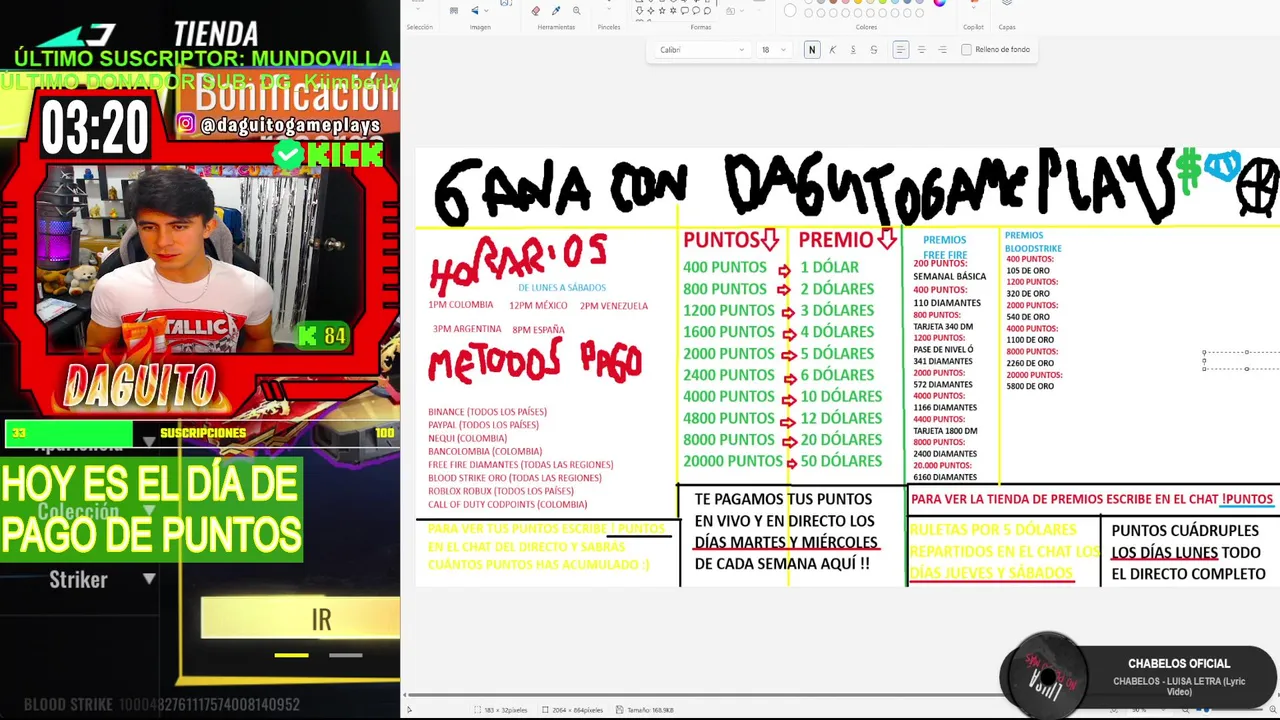
Task: Align text to the left
Action: [x=901, y=50]
